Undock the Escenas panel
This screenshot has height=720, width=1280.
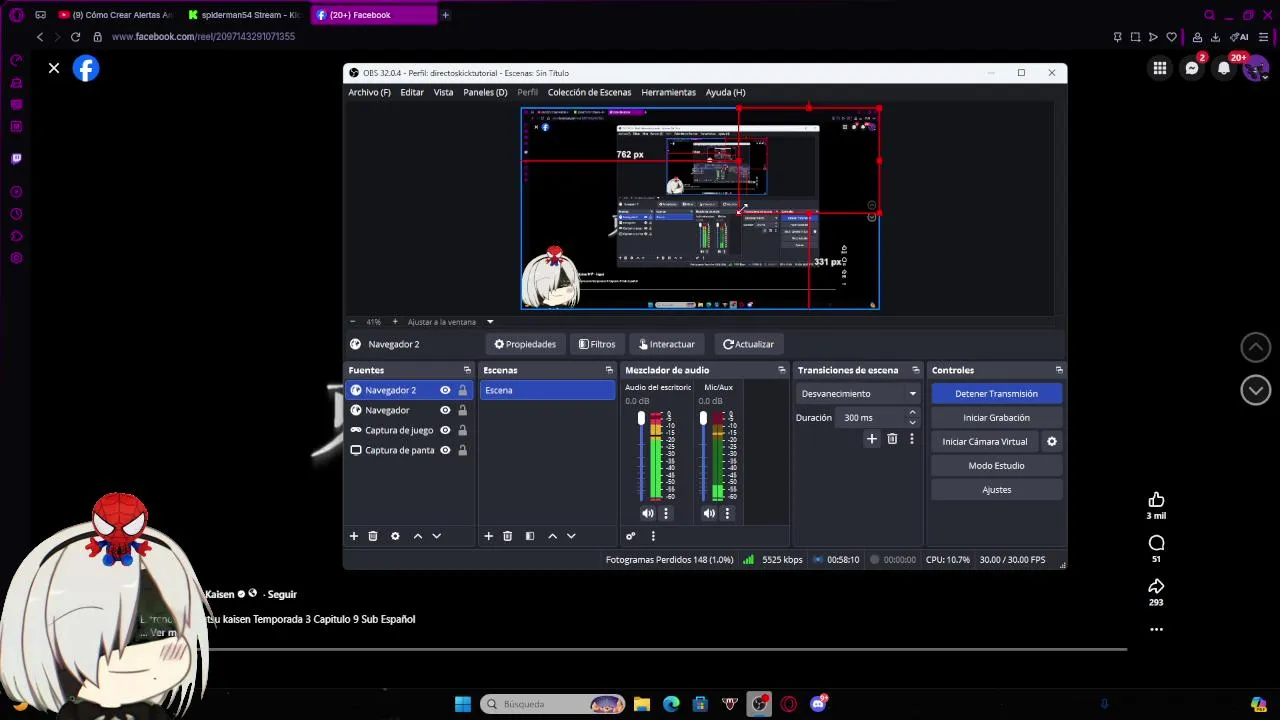(x=609, y=370)
